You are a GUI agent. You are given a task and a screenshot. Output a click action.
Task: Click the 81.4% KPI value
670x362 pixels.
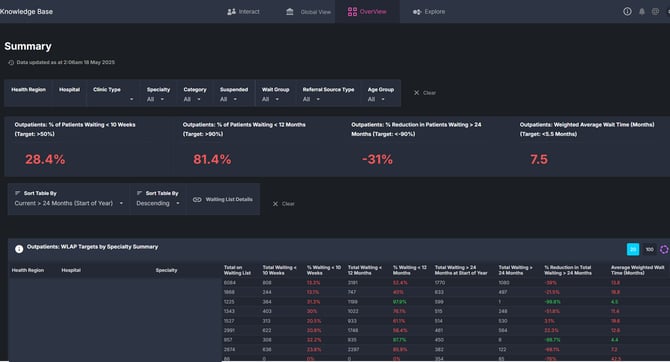pos(212,159)
